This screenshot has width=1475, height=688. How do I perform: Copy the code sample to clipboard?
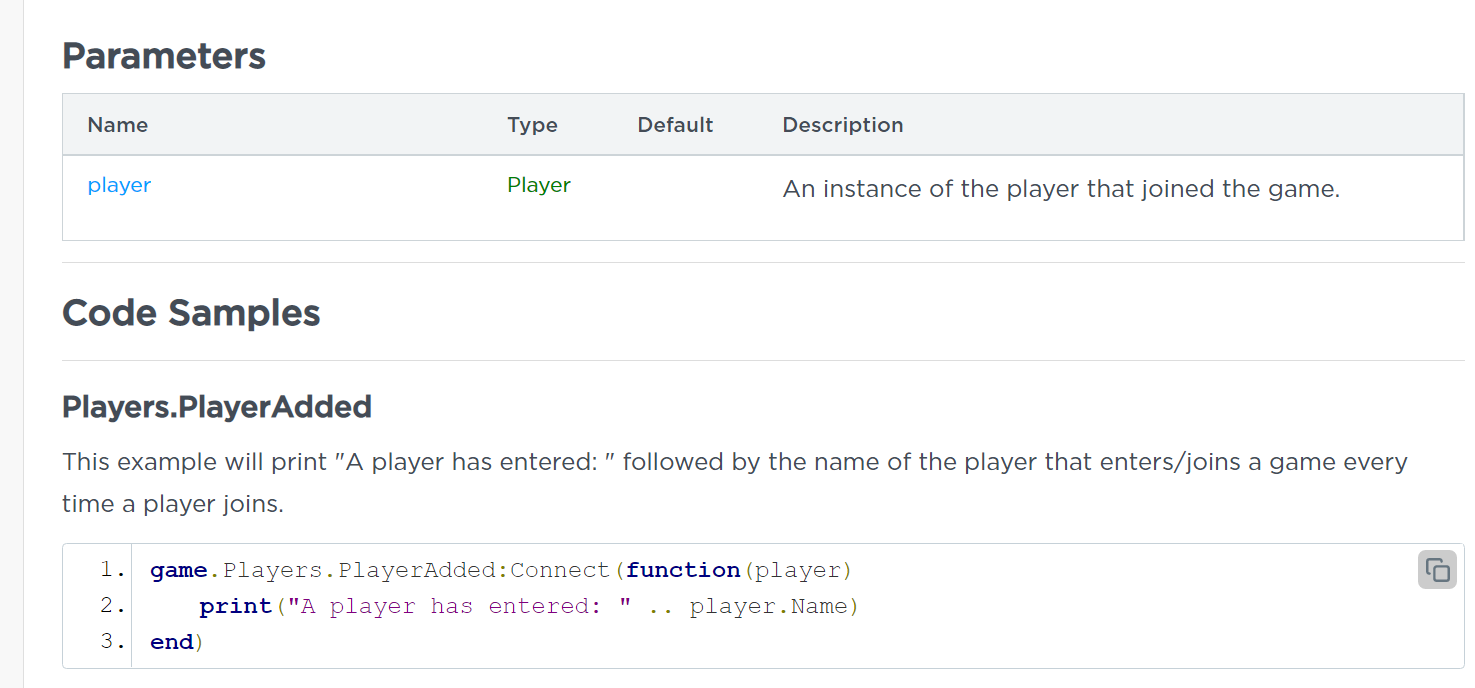tap(1437, 570)
